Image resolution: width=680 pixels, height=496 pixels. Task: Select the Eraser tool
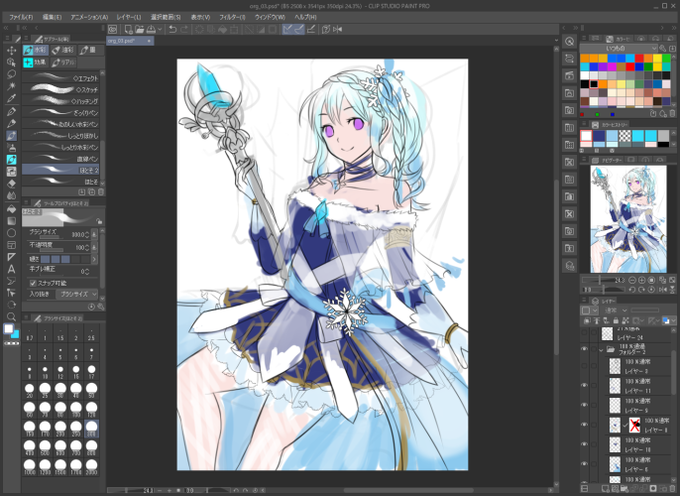pos(11,183)
